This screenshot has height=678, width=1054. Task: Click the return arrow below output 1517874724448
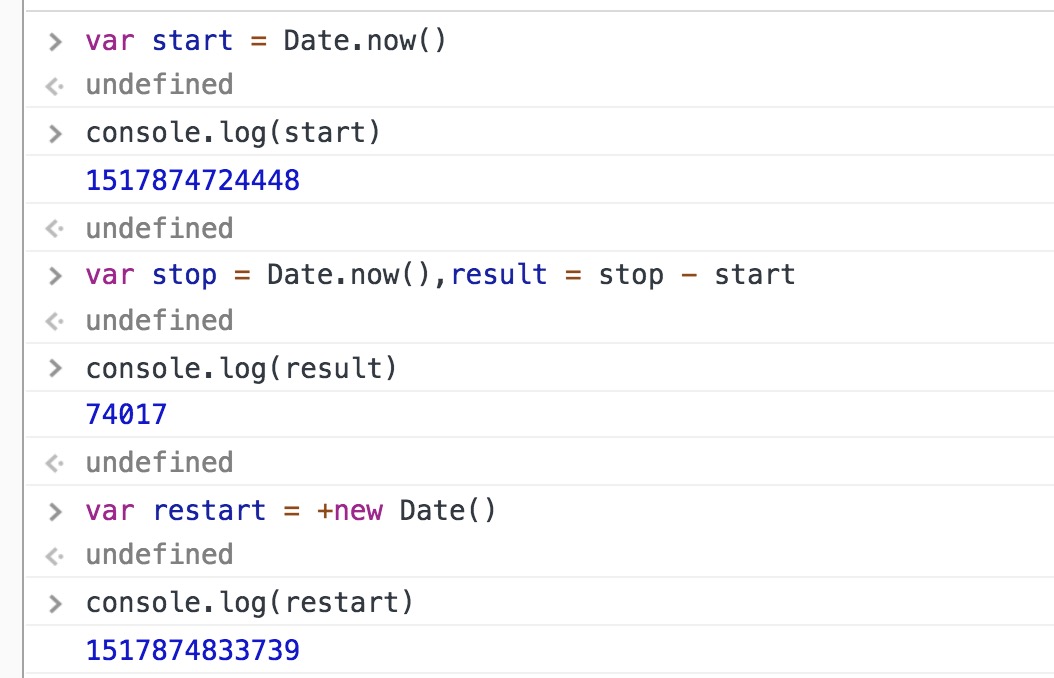point(55,229)
